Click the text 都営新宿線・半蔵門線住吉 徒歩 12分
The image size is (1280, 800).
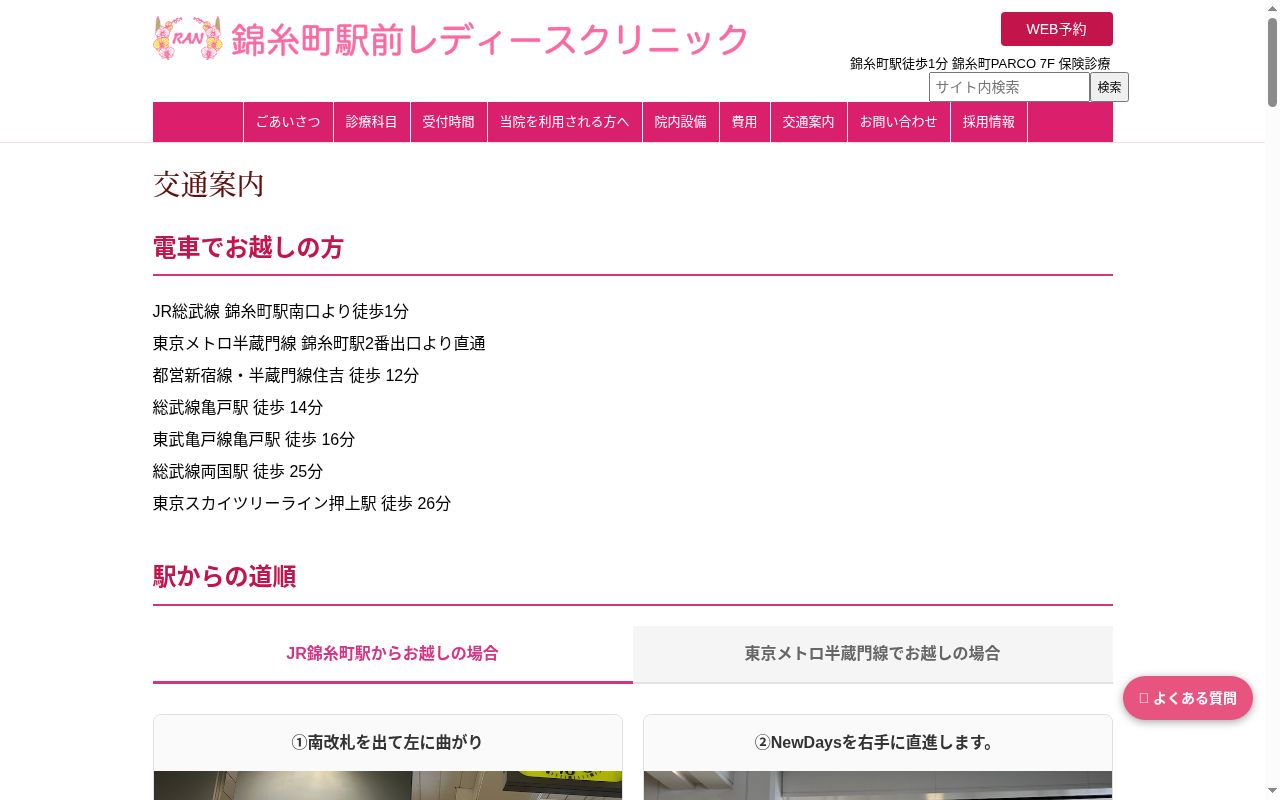pyautogui.click(x=286, y=376)
